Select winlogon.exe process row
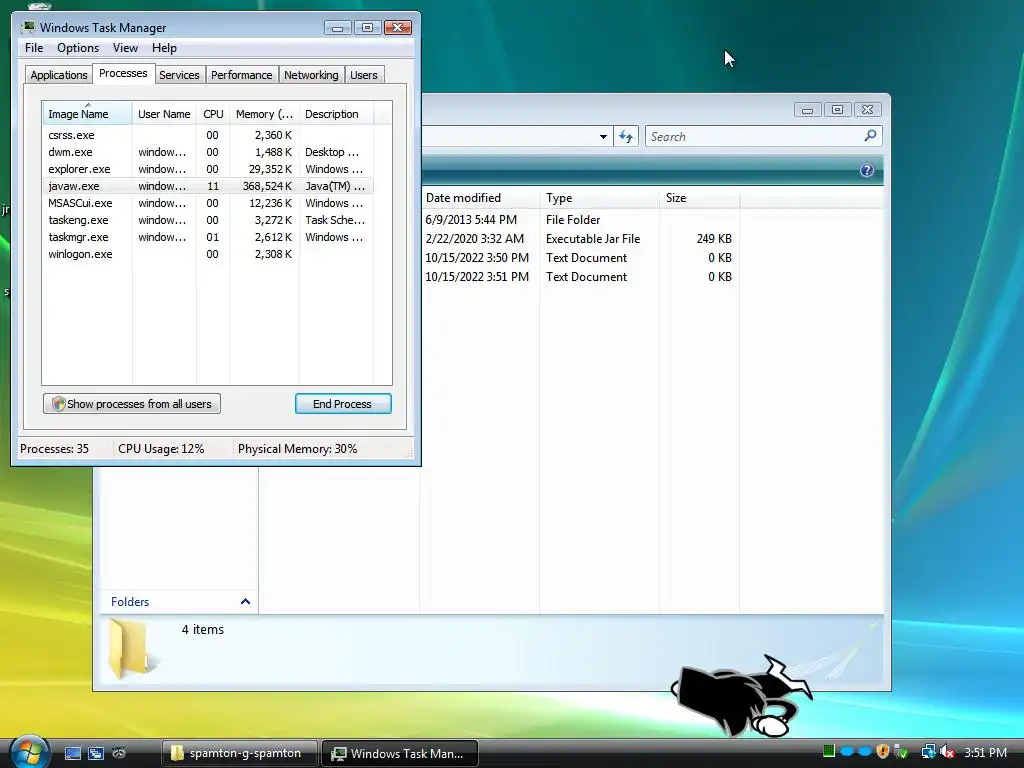This screenshot has height=768, width=1024. click(x=208, y=254)
